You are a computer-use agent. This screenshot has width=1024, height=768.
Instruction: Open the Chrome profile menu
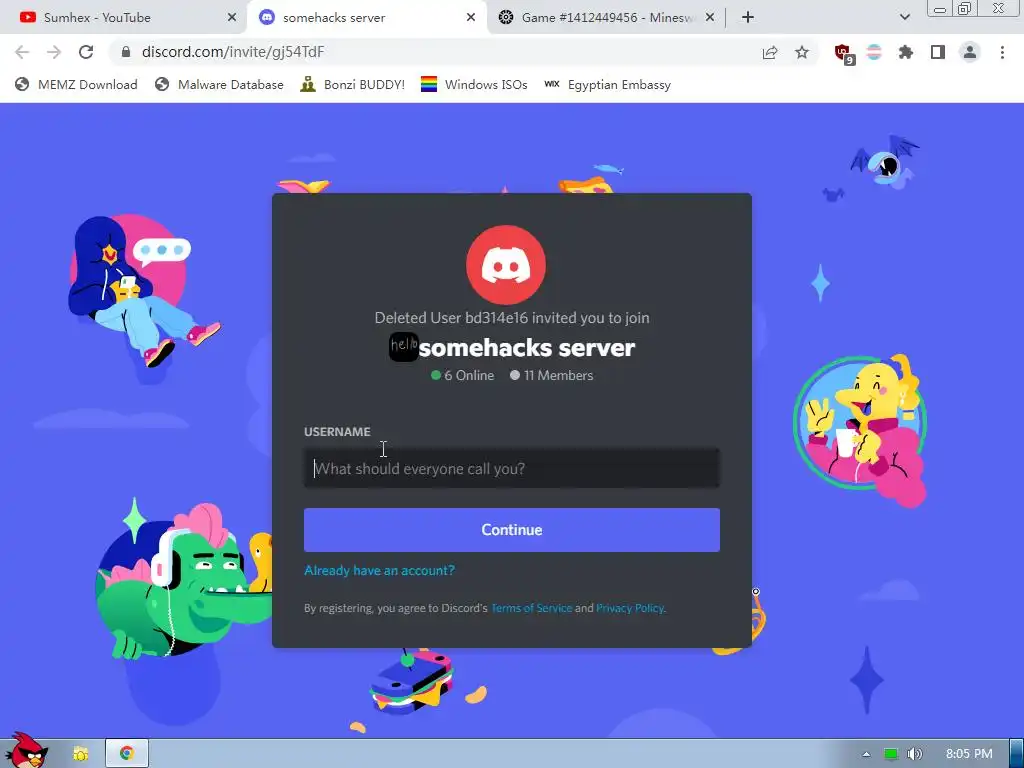click(x=970, y=52)
